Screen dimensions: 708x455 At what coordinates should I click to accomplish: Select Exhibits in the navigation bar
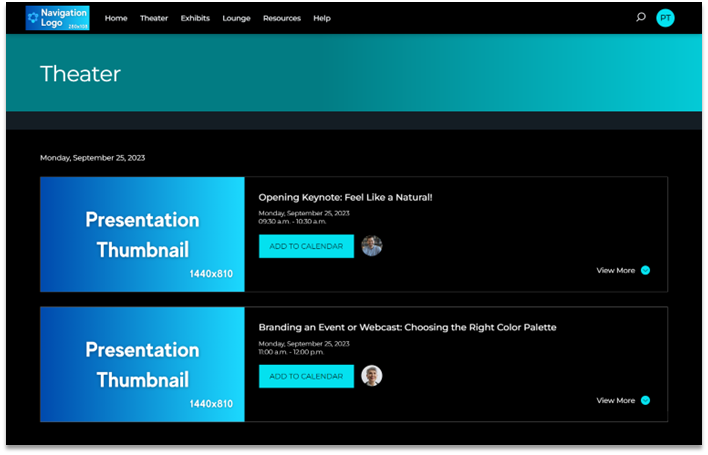click(195, 18)
